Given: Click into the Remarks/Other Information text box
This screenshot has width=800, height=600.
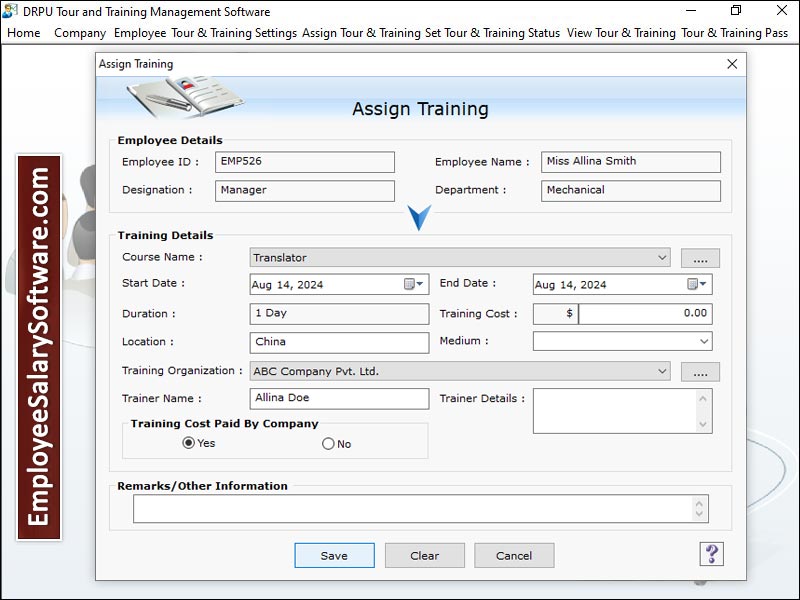Looking at the screenshot, I should click(412, 509).
